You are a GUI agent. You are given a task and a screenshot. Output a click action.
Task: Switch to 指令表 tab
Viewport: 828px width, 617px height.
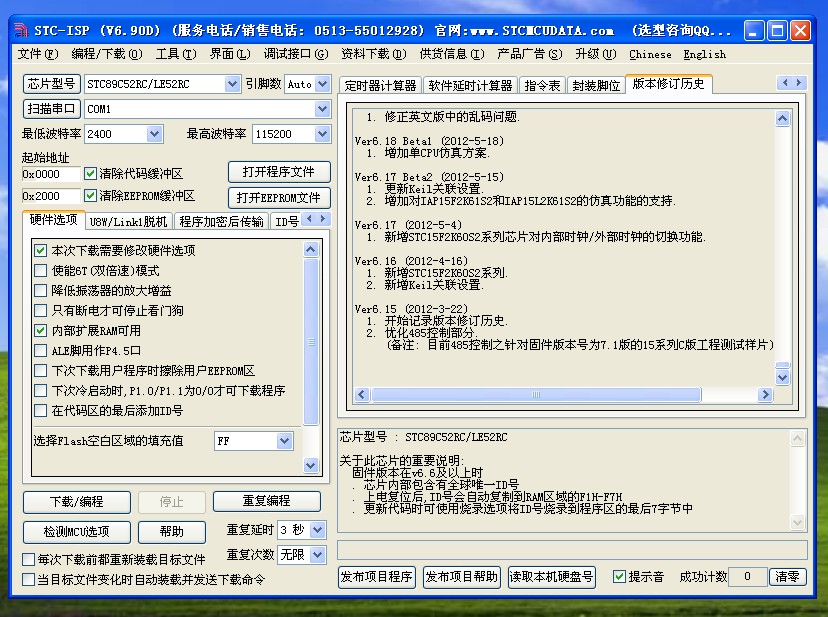pos(542,86)
